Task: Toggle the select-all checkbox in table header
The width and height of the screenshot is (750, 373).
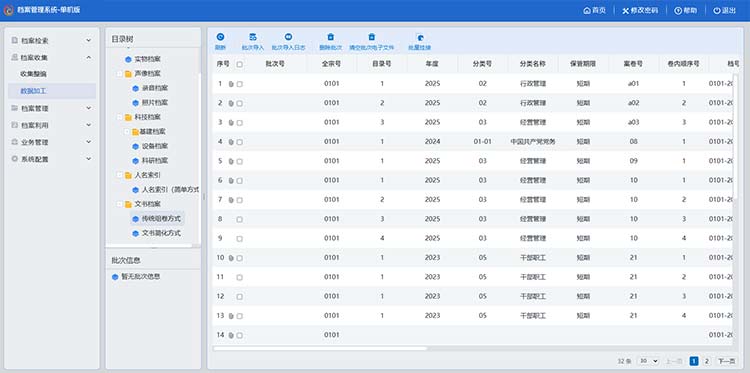Action: point(239,64)
